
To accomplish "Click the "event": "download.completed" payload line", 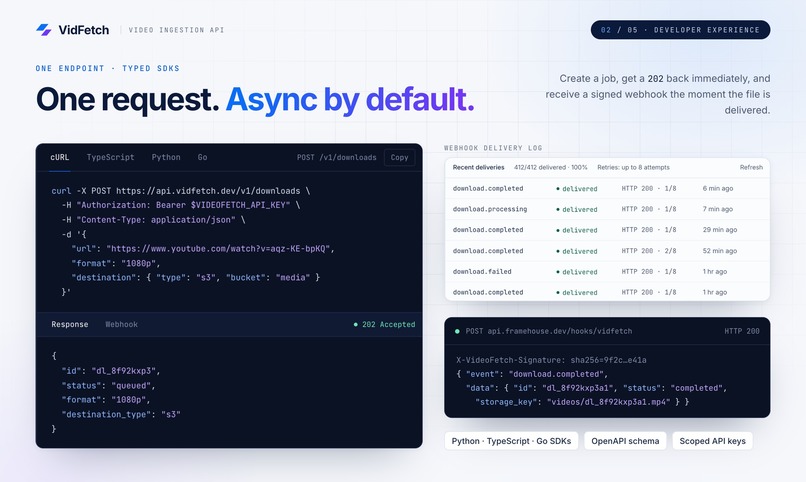I will tap(532, 374).
